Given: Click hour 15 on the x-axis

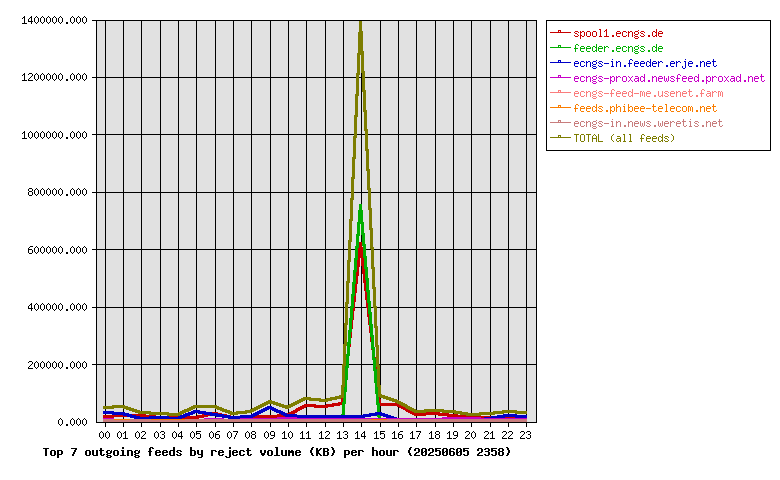Looking at the screenshot, I should pos(379,435).
